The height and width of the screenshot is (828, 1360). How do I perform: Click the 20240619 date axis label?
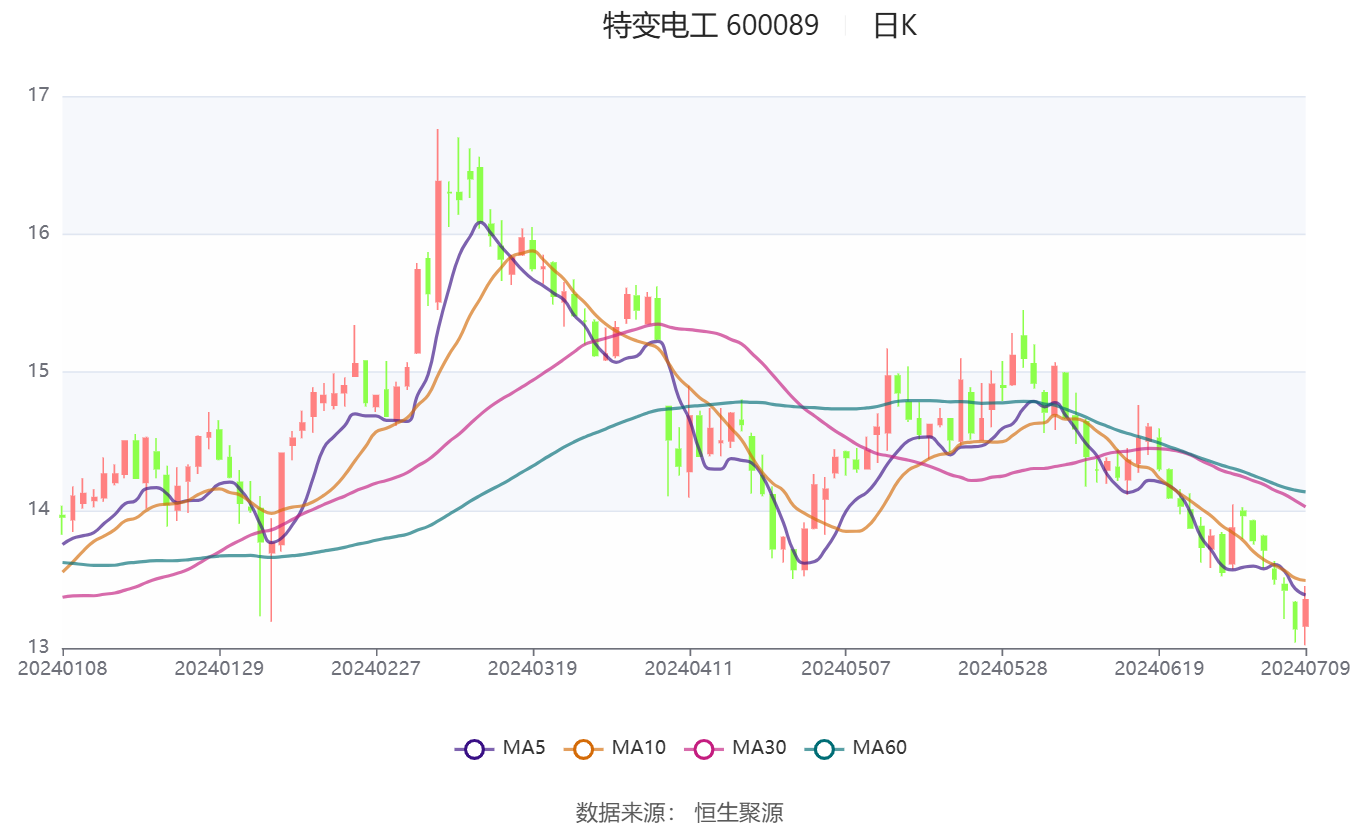pos(1158,667)
